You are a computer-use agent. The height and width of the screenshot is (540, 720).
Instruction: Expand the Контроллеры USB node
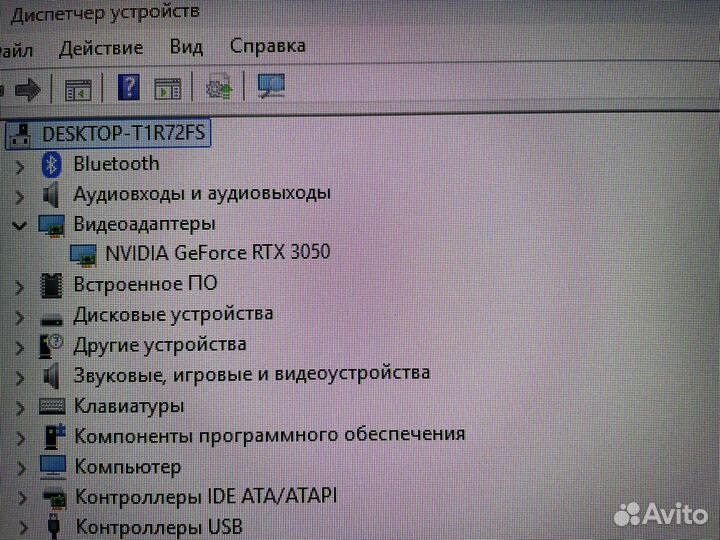pos(23,529)
